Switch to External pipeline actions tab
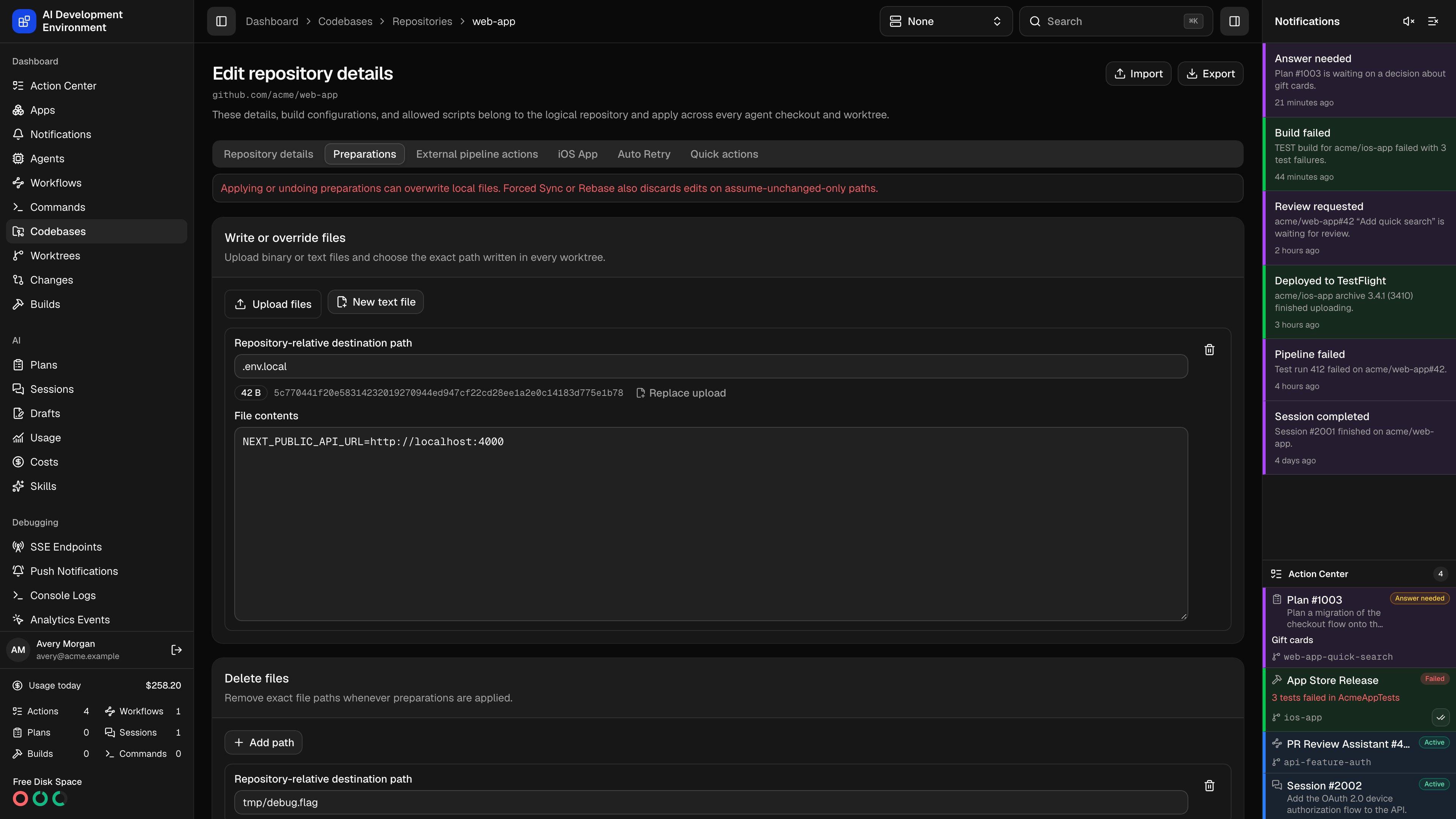The height and width of the screenshot is (819, 1456). click(x=477, y=154)
